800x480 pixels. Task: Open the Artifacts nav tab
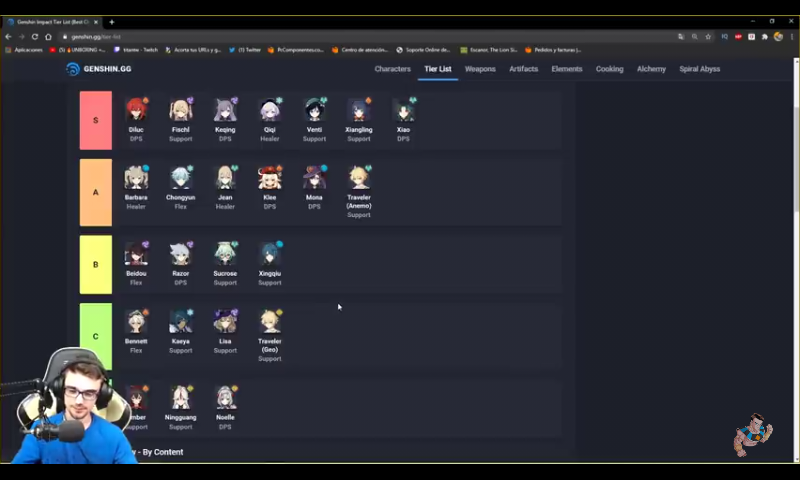(x=523, y=69)
